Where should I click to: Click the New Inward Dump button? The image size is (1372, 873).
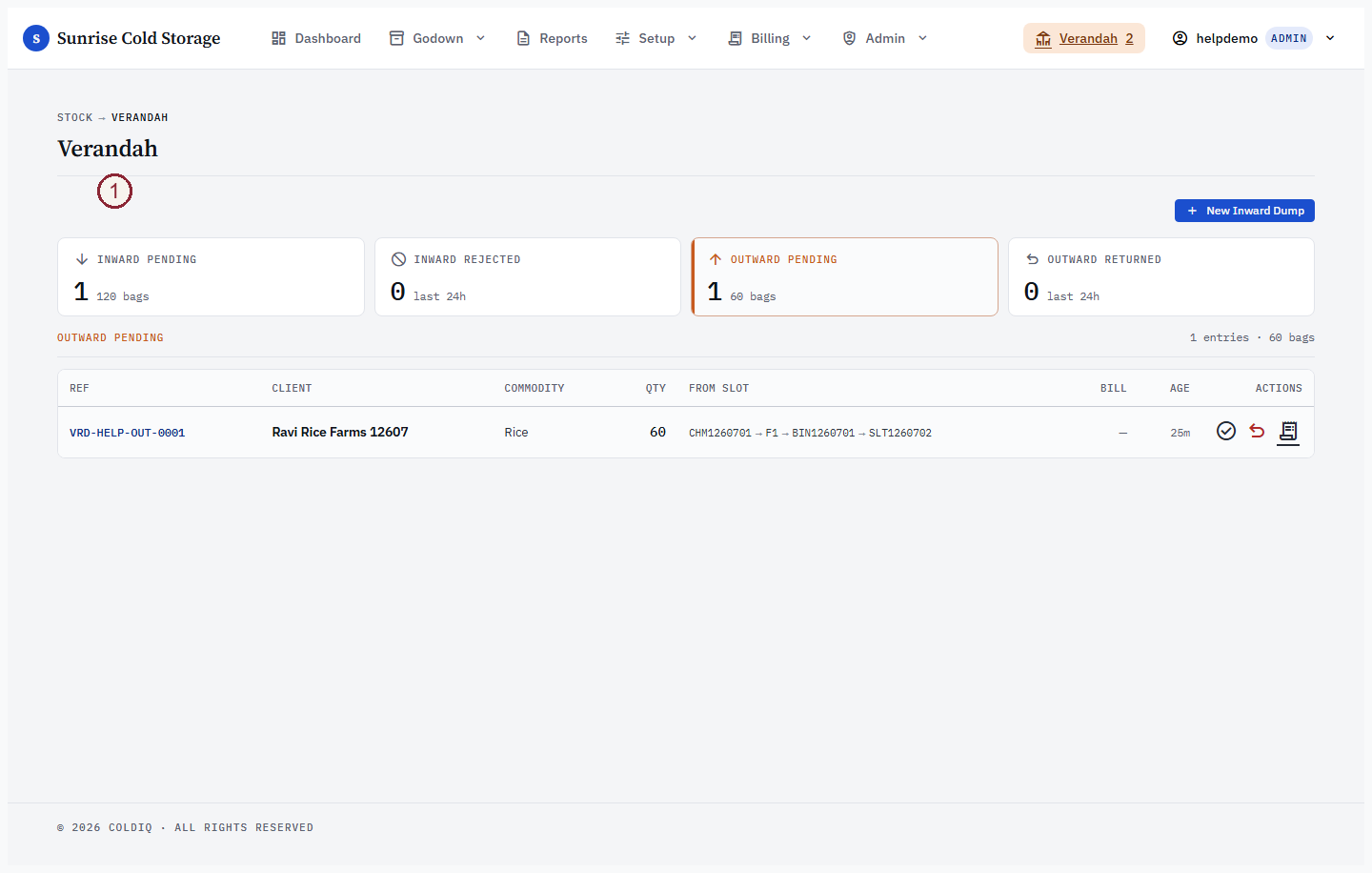pyautogui.click(x=1244, y=211)
